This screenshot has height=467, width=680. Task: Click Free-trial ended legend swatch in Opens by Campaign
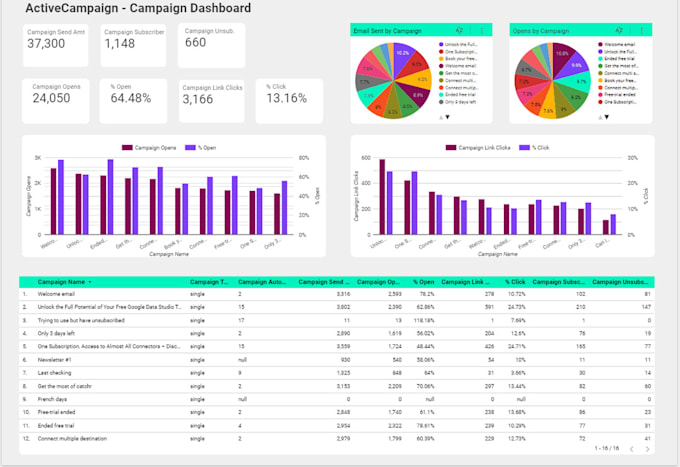coord(600,95)
